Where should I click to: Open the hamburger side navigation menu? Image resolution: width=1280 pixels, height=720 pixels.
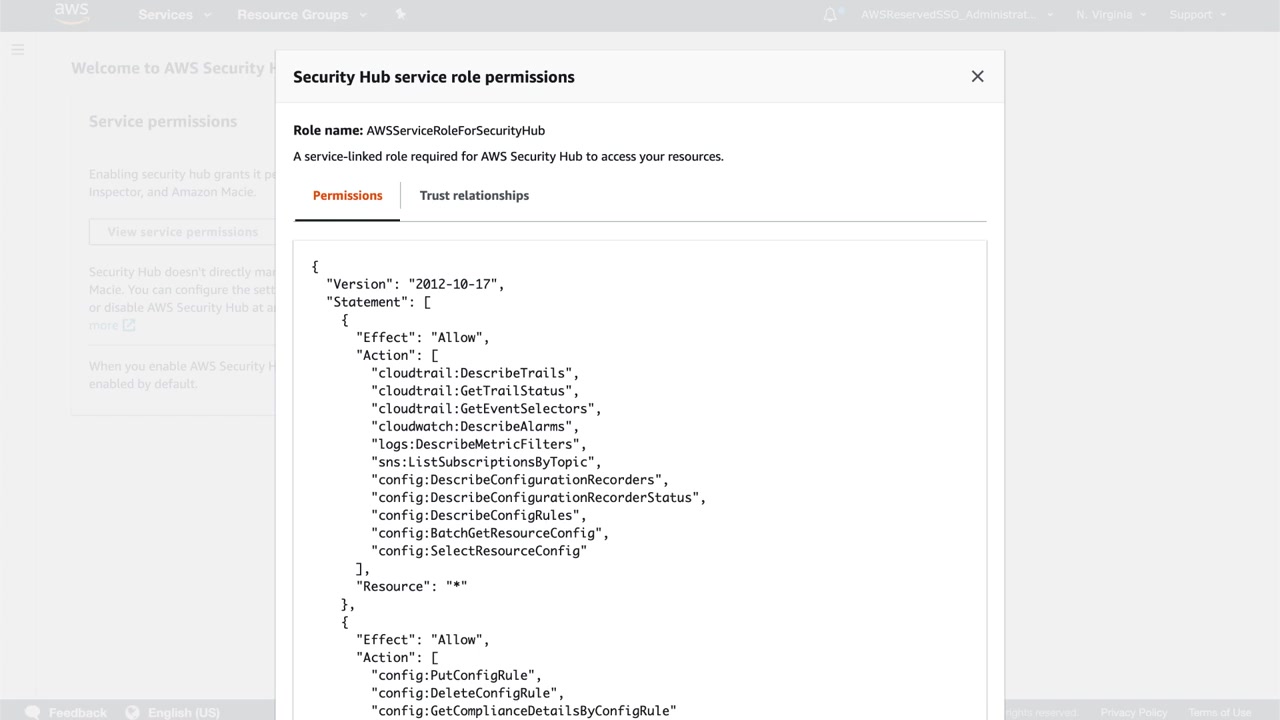(18, 49)
